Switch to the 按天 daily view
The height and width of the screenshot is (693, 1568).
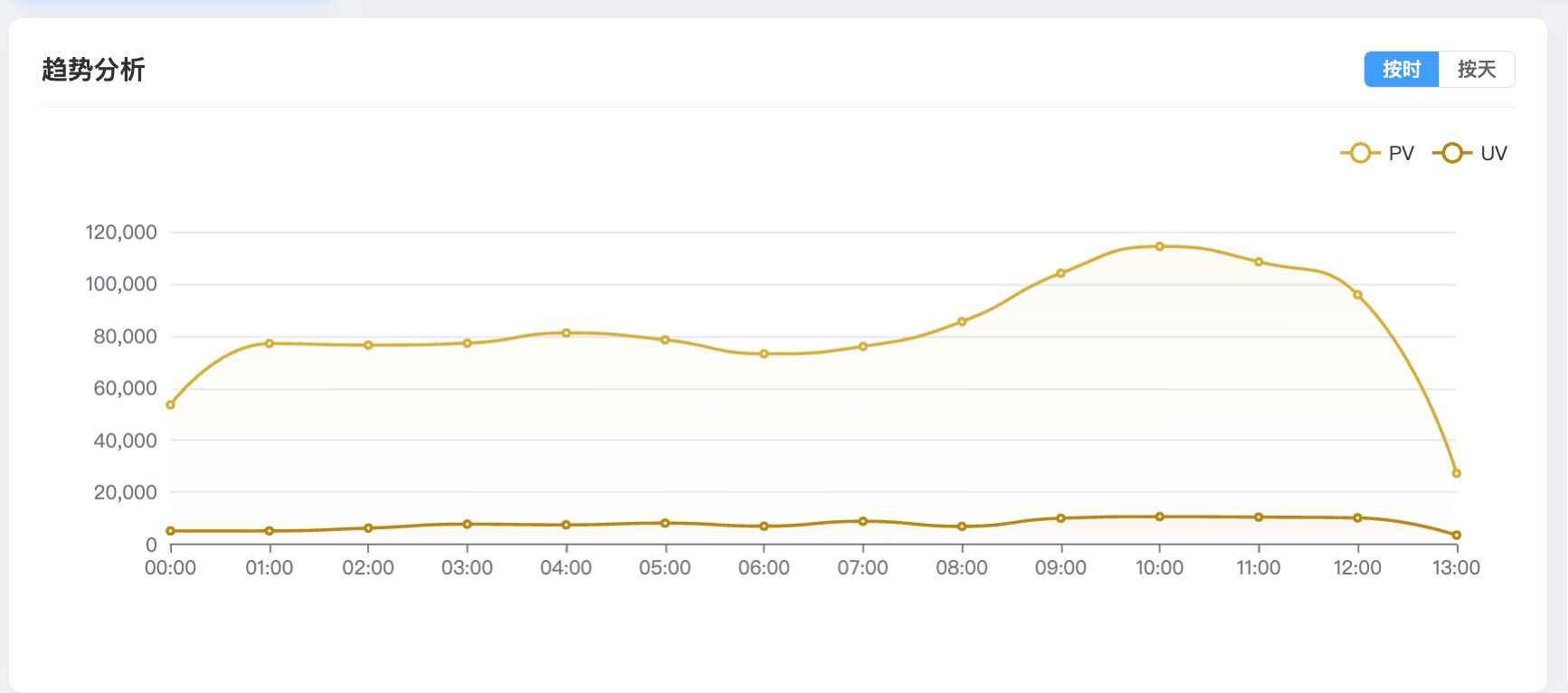click(1476, 70)
